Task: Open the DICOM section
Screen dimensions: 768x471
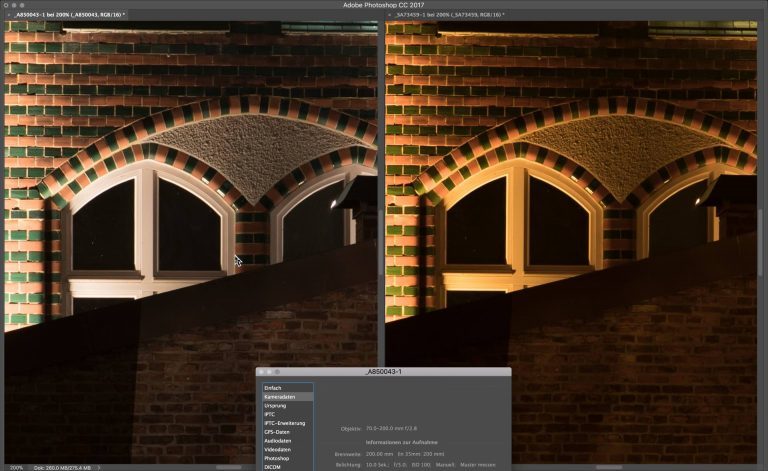Action: click(x=288, y=467)
